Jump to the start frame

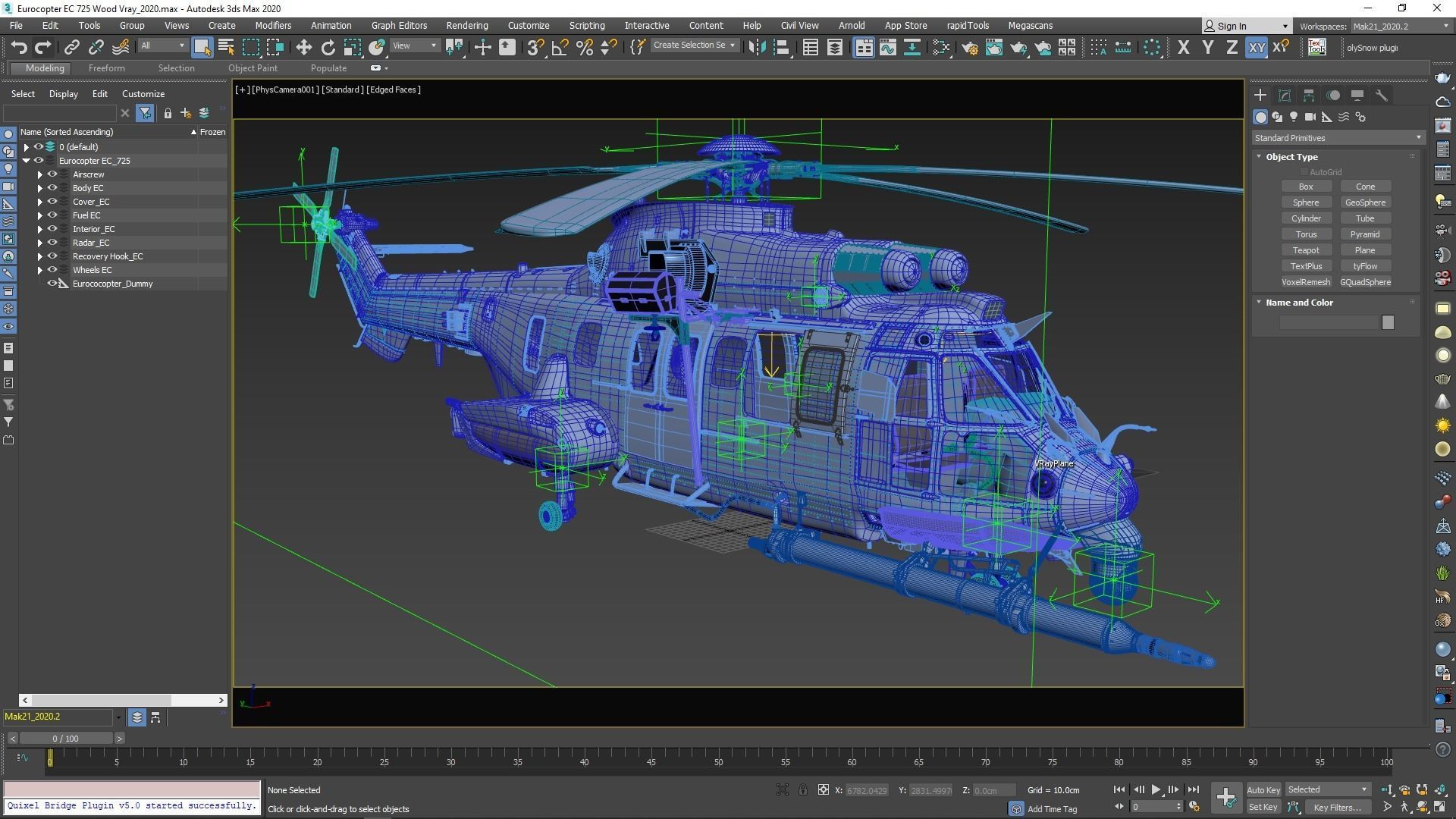pos(1119,789)
